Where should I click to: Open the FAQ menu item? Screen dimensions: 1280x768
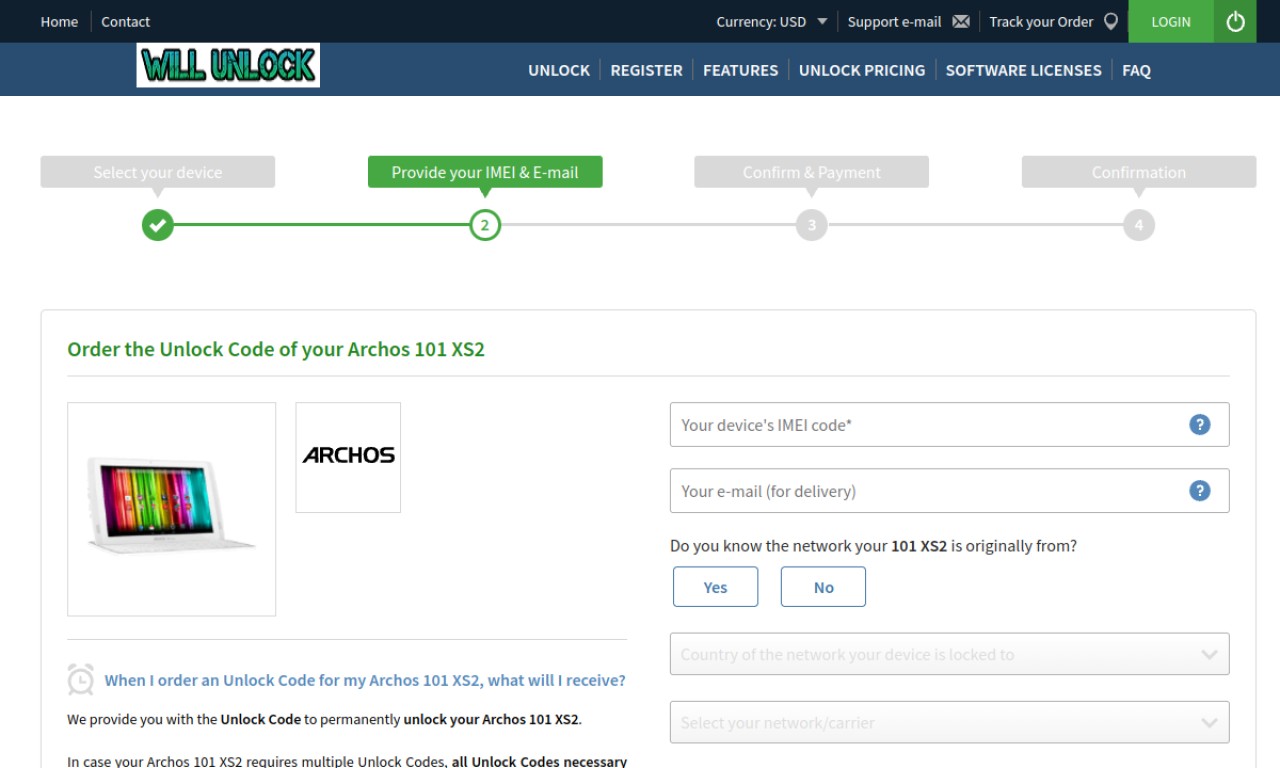(1136, 70)
